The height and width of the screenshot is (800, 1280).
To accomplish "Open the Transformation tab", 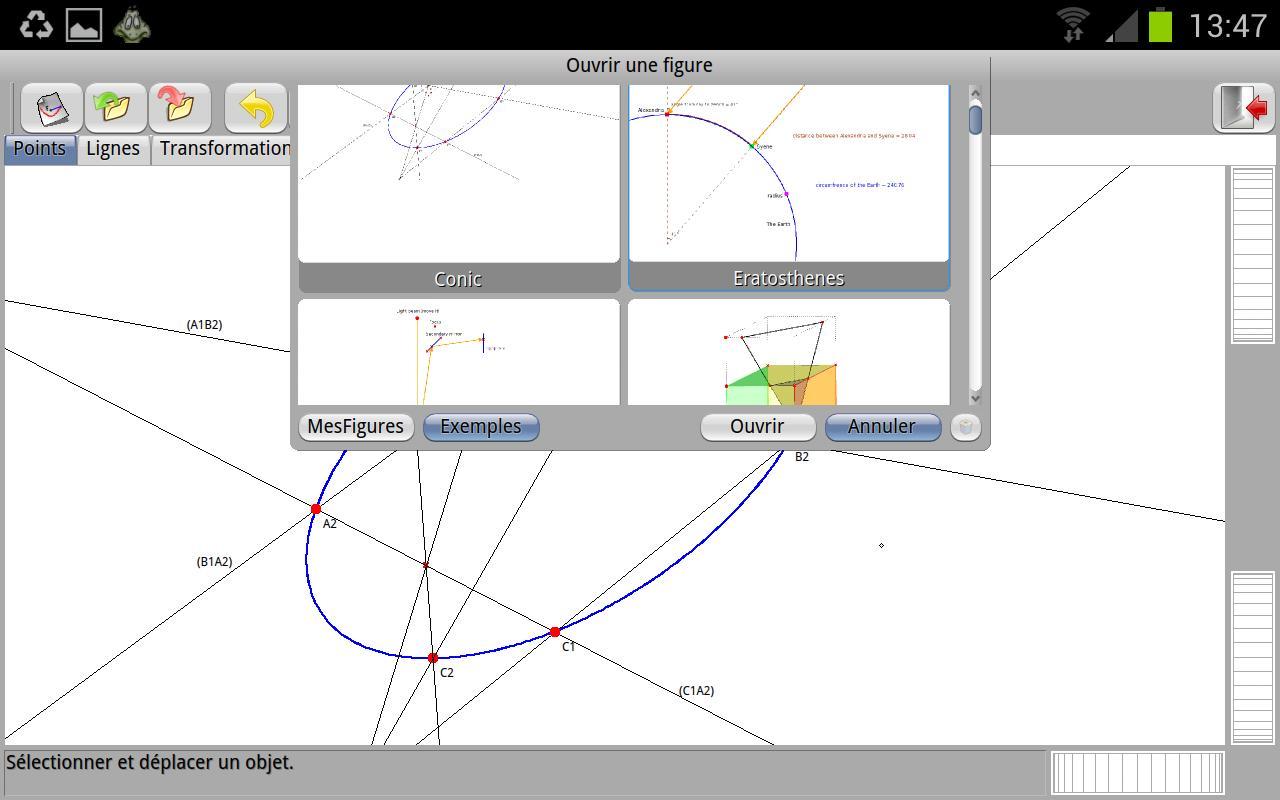I will coord(223,149).
